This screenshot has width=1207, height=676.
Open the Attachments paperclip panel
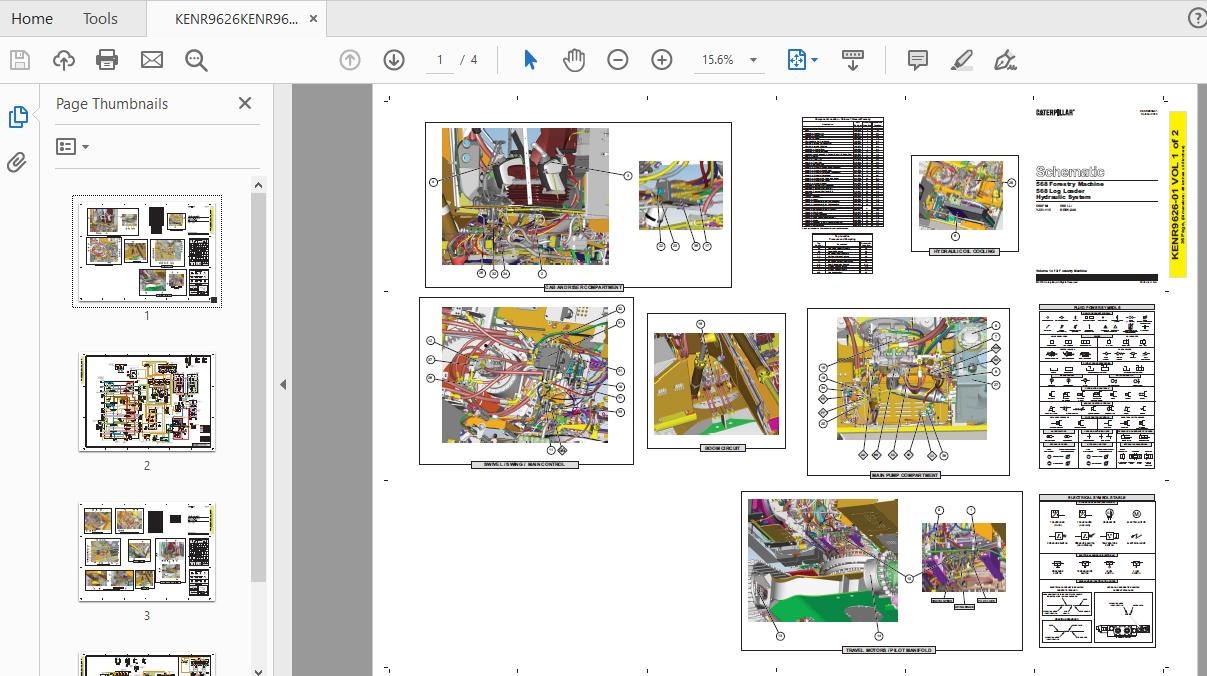click(18, 162)
